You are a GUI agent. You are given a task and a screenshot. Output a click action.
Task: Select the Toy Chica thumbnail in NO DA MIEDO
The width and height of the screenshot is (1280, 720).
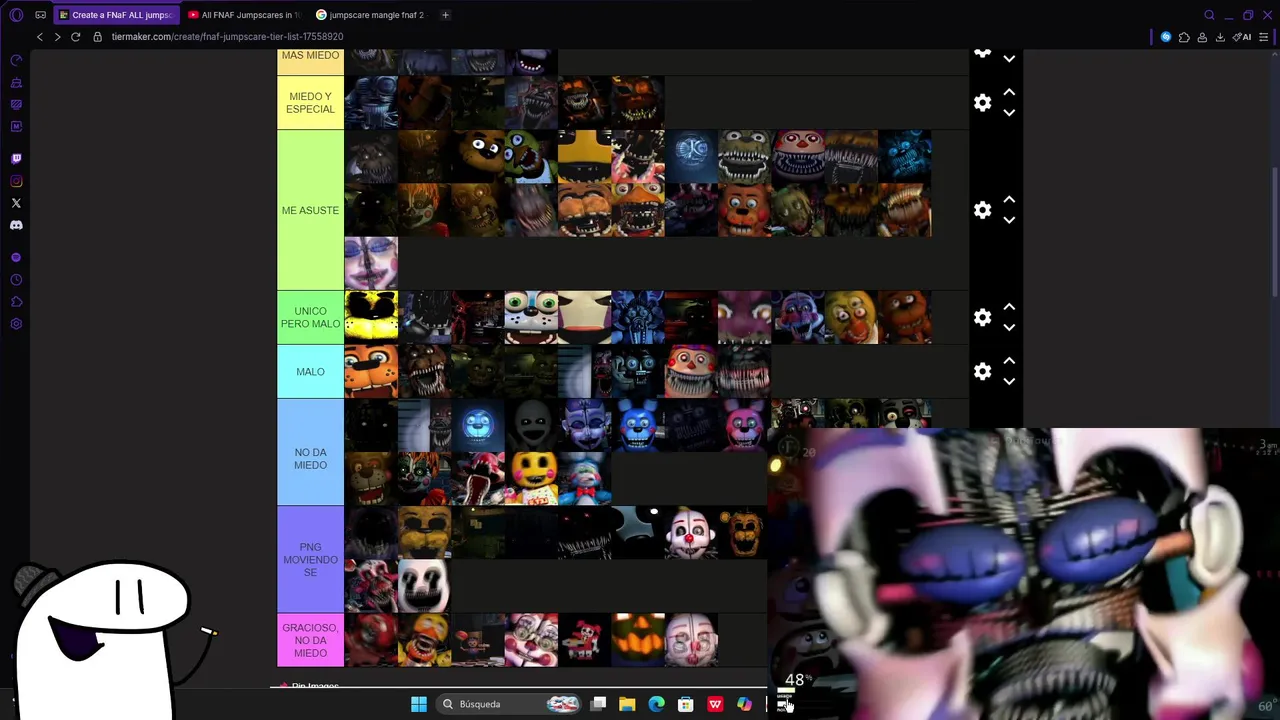click(531, 478)
